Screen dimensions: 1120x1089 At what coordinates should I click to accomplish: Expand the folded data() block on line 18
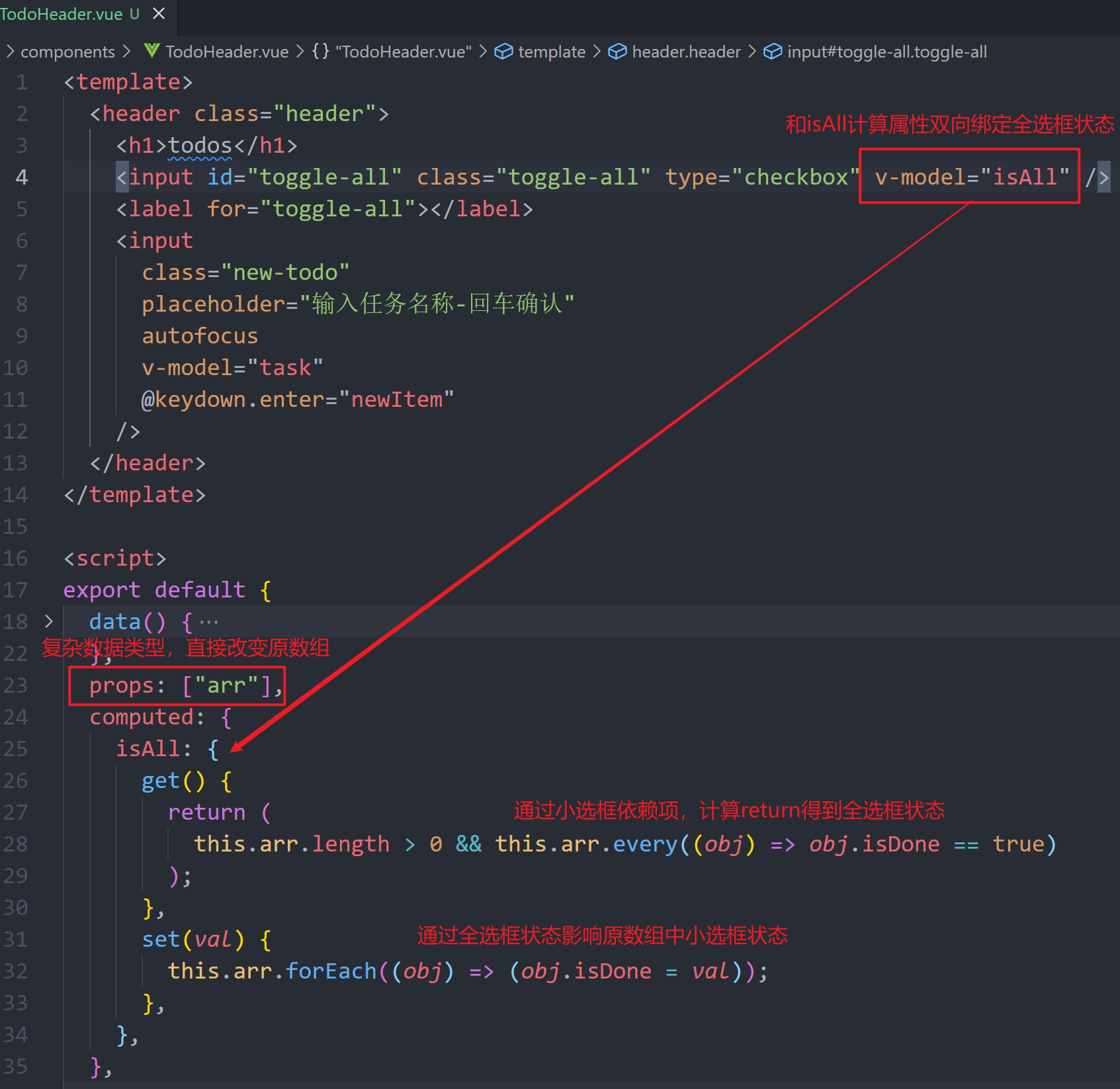click(x=48, y=621)
